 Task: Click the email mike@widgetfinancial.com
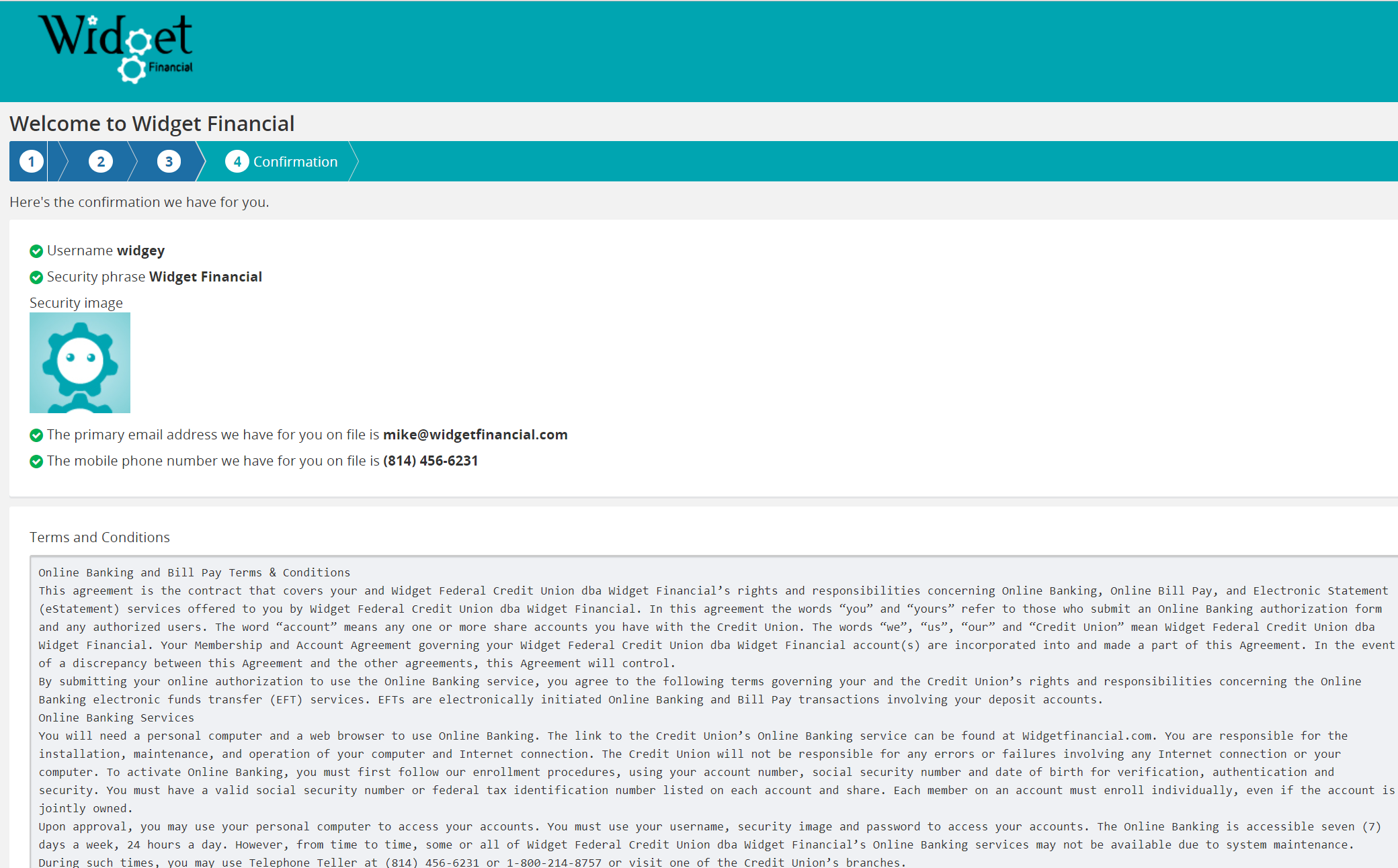pyautogui.click(x=475, y=435)
